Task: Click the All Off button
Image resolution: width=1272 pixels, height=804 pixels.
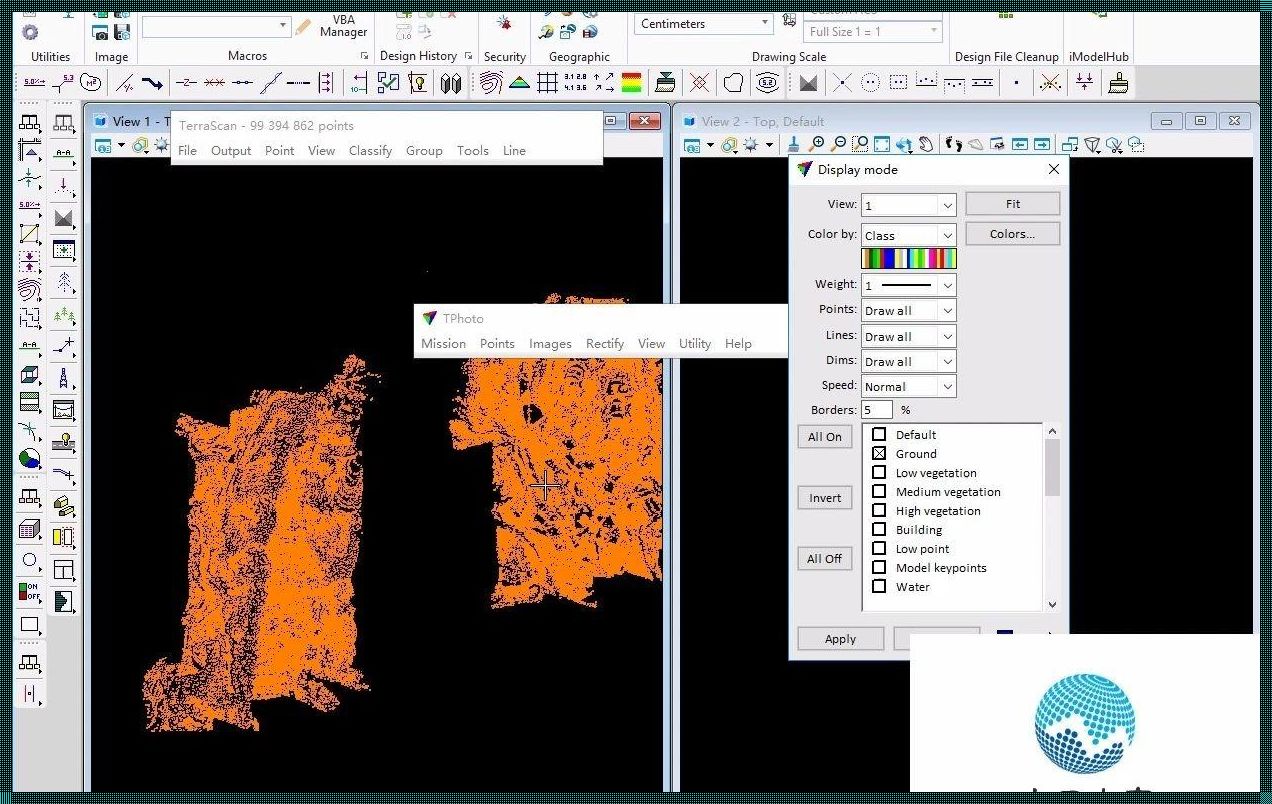Action: click(825, 558)
